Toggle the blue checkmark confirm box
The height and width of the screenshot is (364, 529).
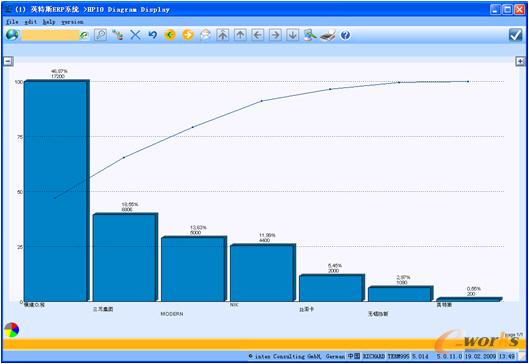516,35
